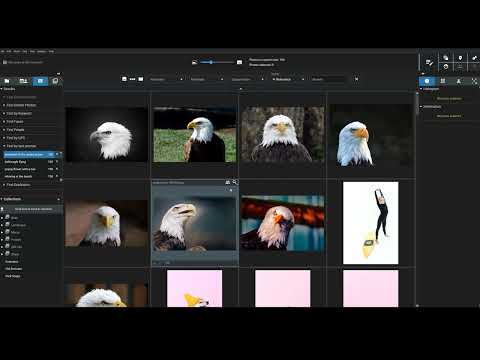Switch to the single-photo view mode icon
This screenshot has height=360, width=480.
[x=141, y=79]
